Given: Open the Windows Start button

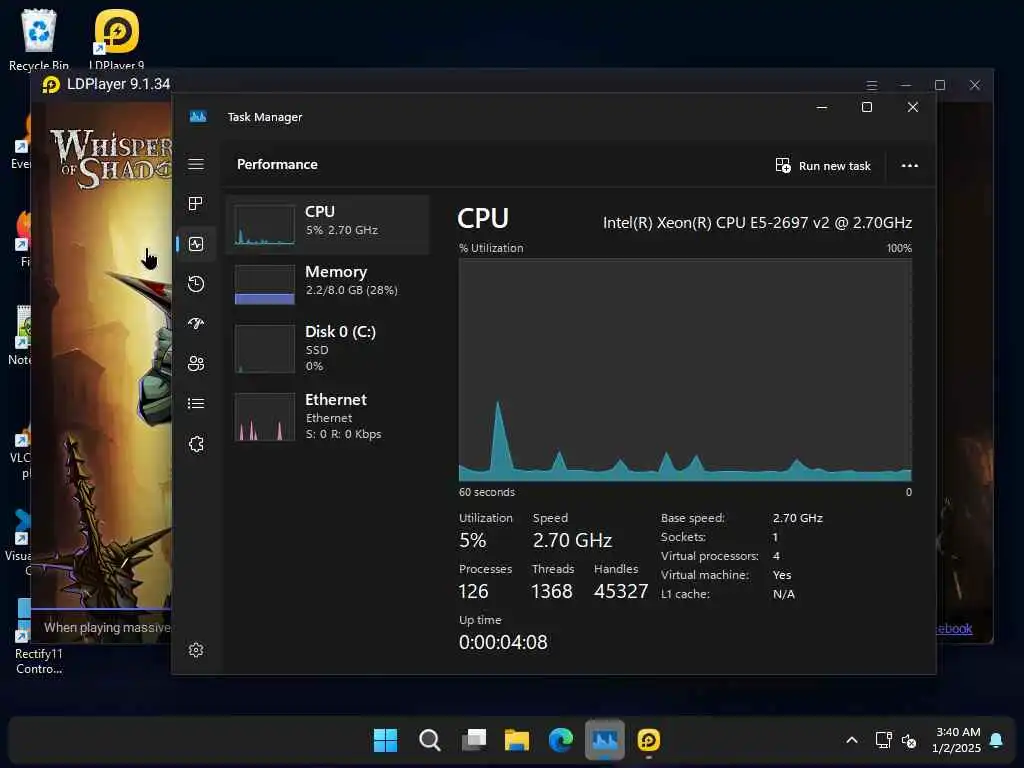Looking at the screenshot, I should click(x=385, y=740).
